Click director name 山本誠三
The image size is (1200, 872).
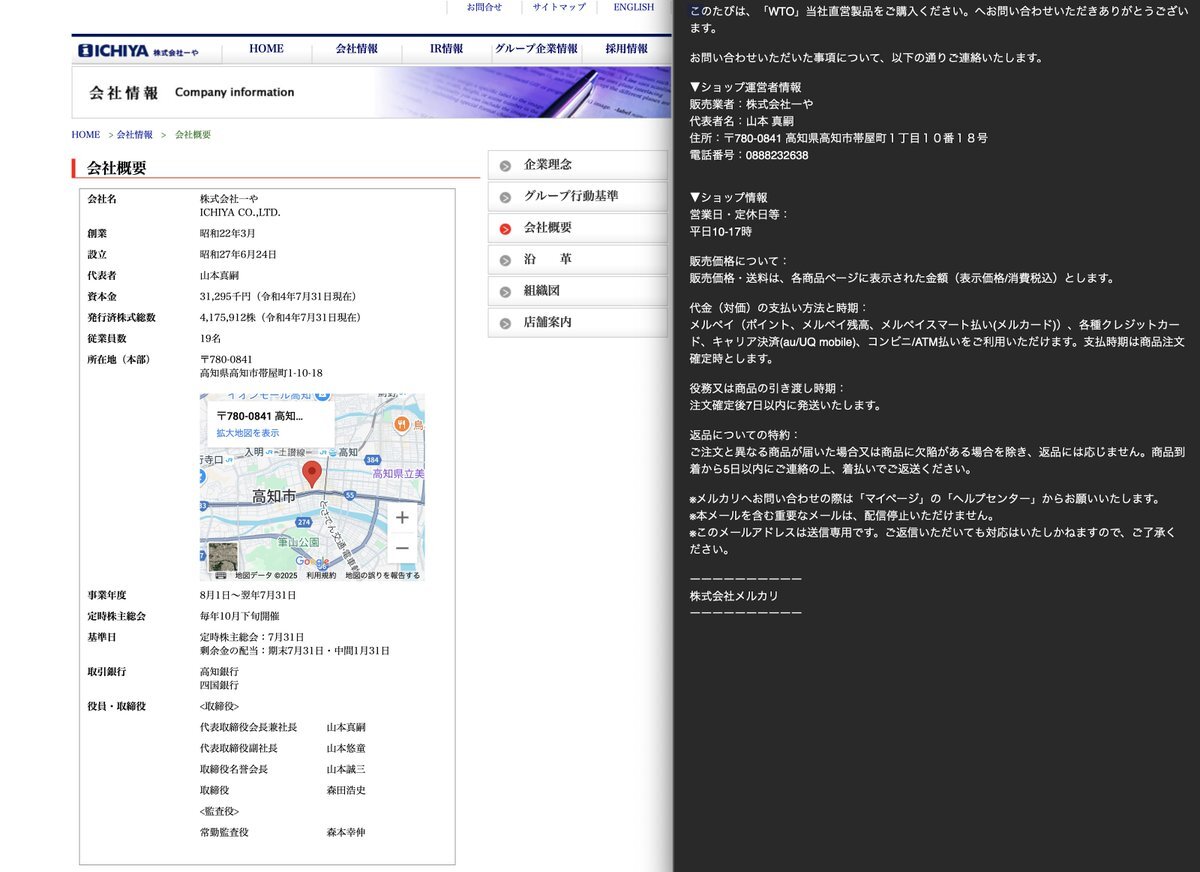click(346, 769)
